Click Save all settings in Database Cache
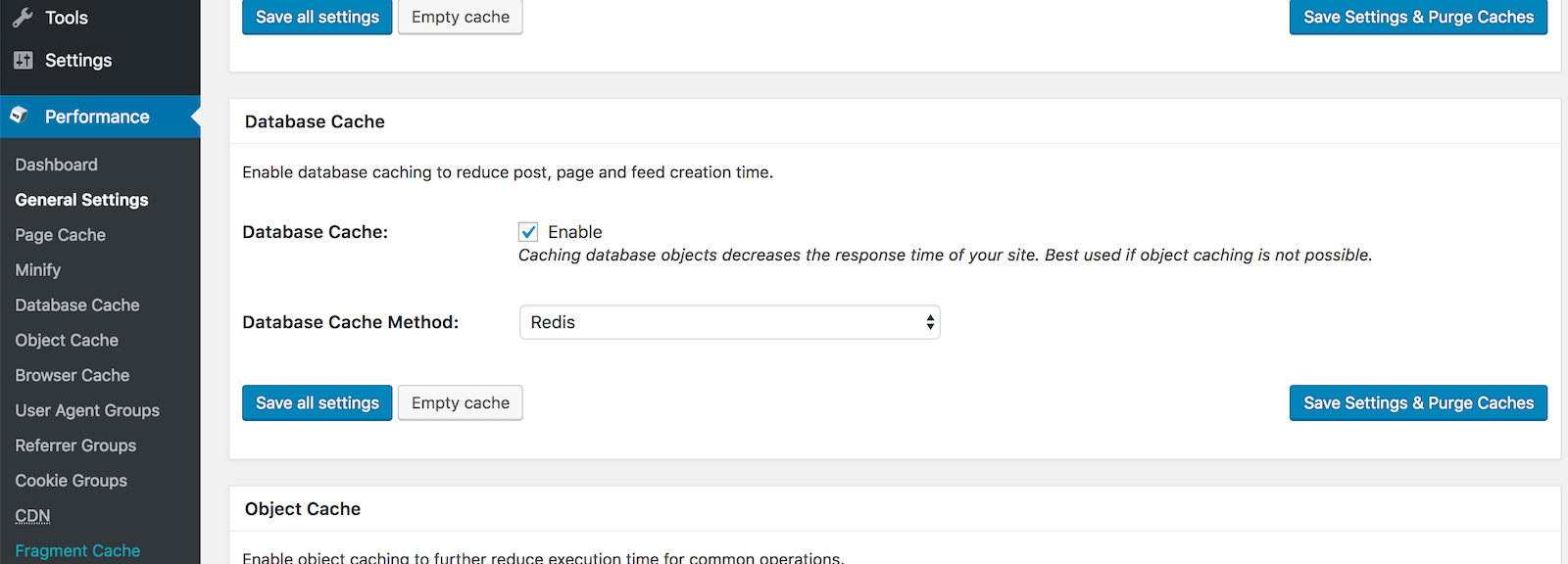This screenshot has height=564, width=1568. (x=317, y=403)
